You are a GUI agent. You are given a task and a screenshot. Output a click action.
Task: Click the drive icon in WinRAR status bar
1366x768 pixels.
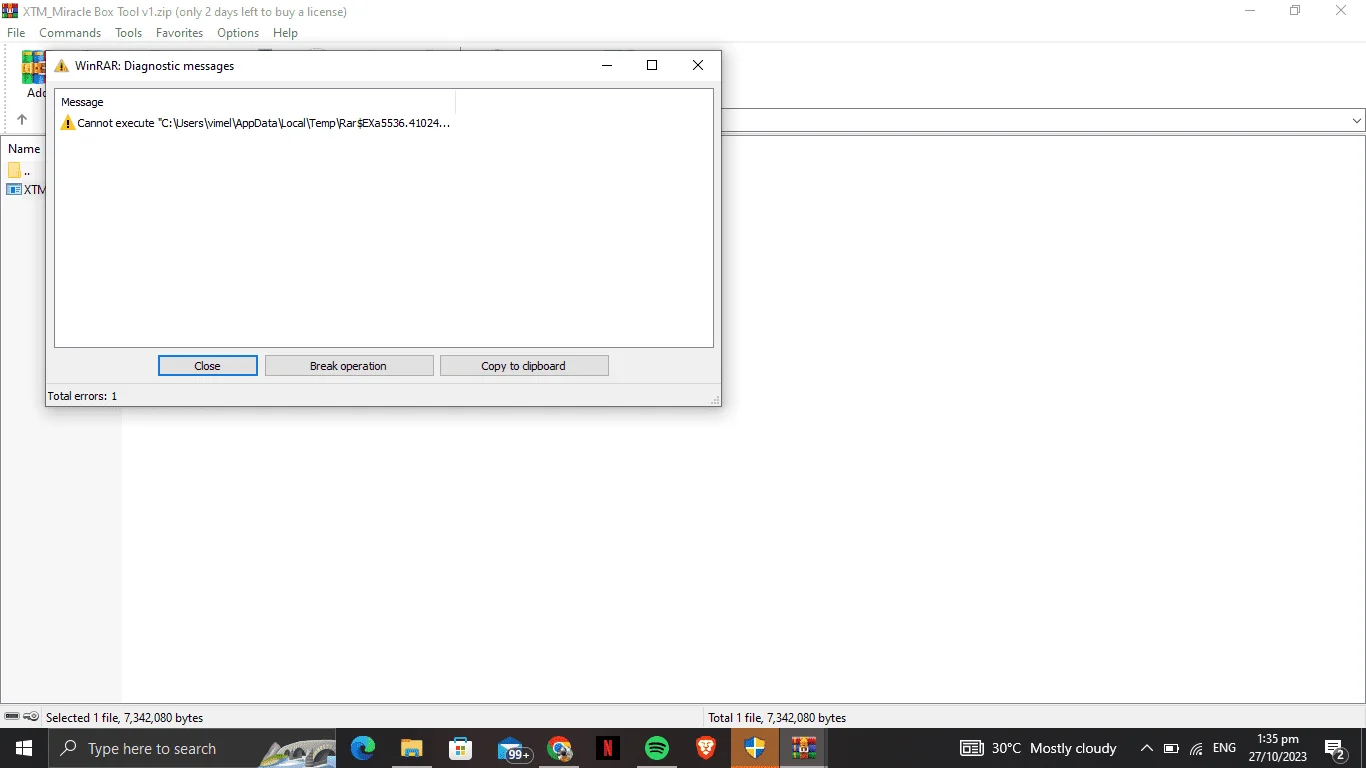[12, 717]
